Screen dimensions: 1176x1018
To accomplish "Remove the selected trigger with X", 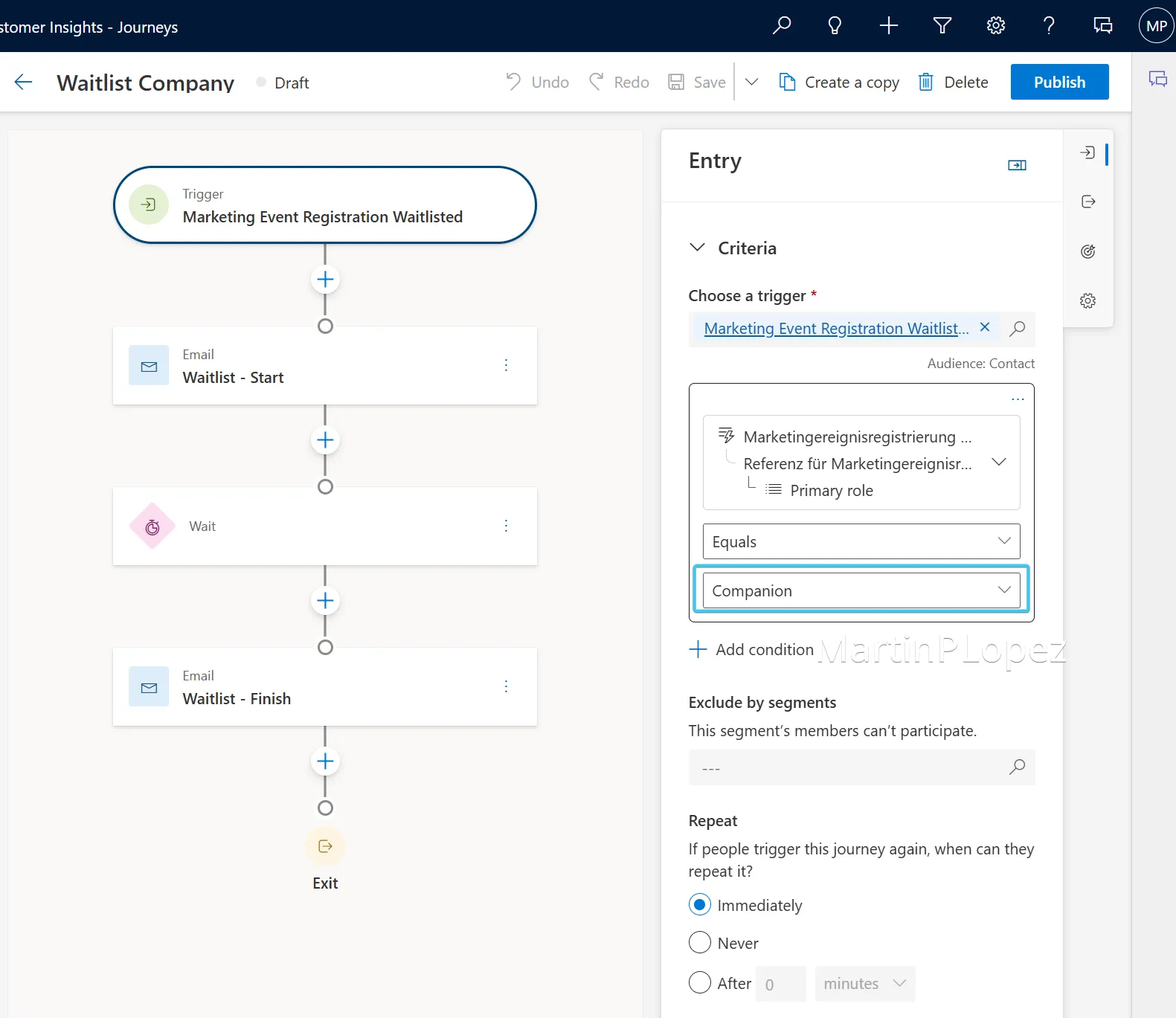I will (x=985, y=327).
